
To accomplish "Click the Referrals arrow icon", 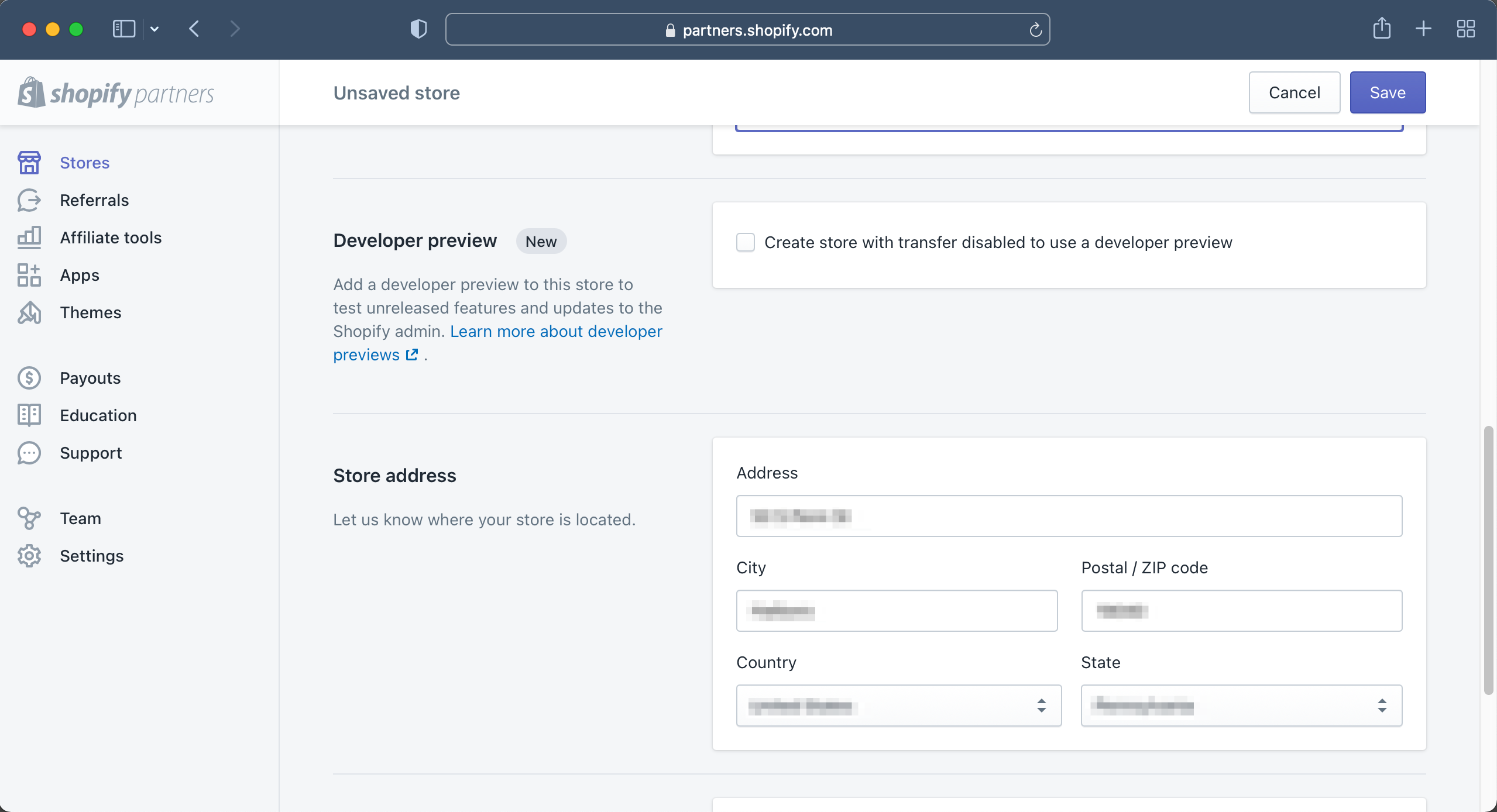I will (29, 200).
